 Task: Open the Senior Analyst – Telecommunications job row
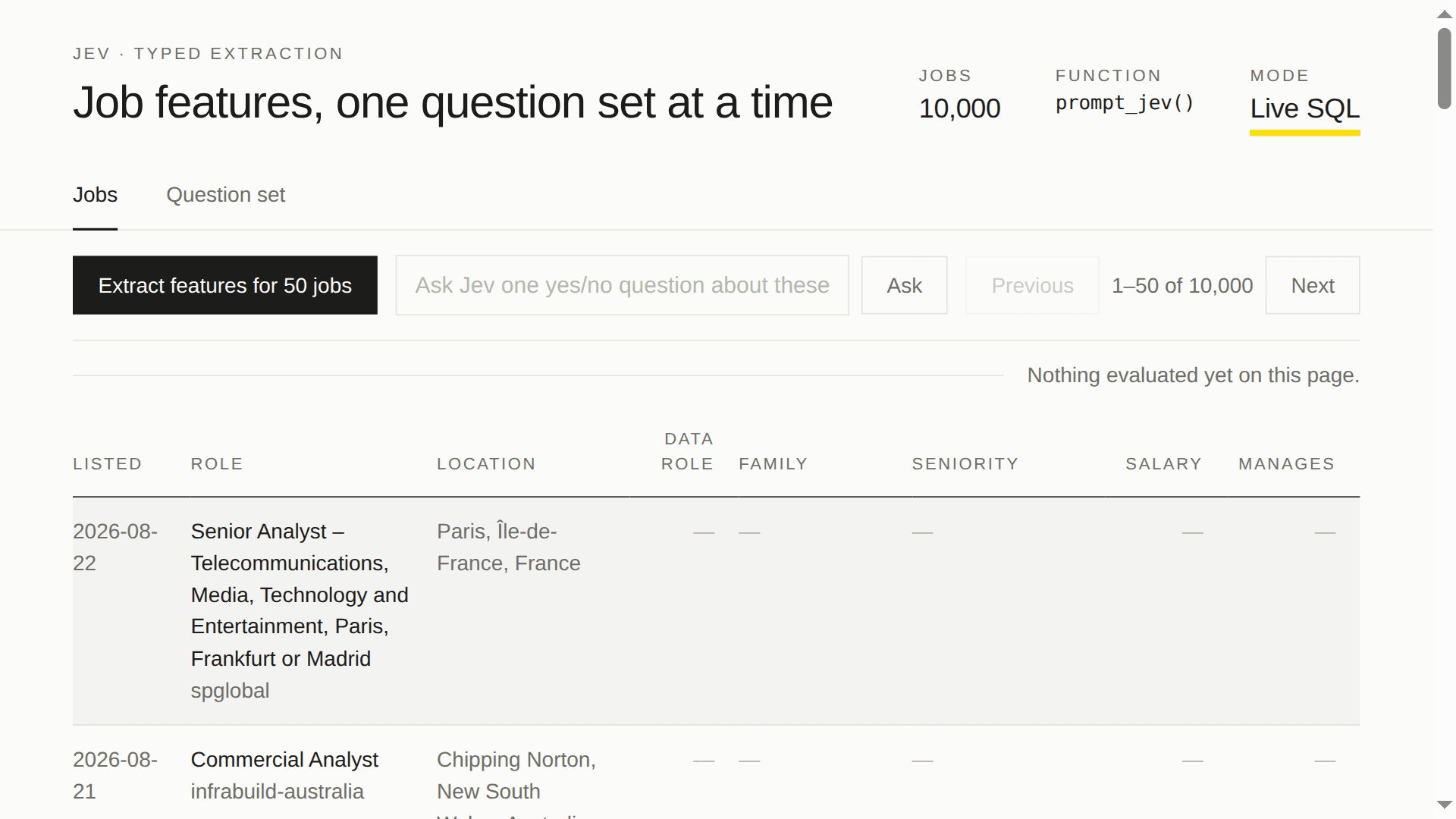(x=716, y=611)
